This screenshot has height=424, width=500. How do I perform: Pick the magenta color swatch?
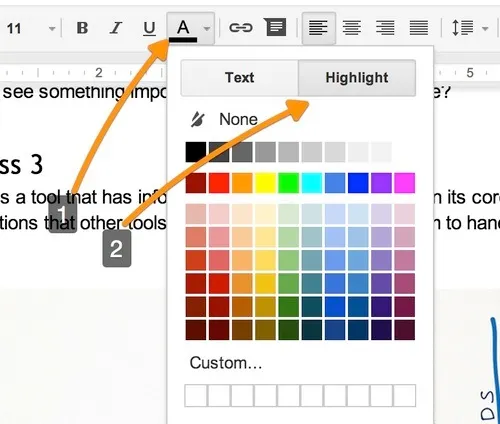tap(405, 183)
